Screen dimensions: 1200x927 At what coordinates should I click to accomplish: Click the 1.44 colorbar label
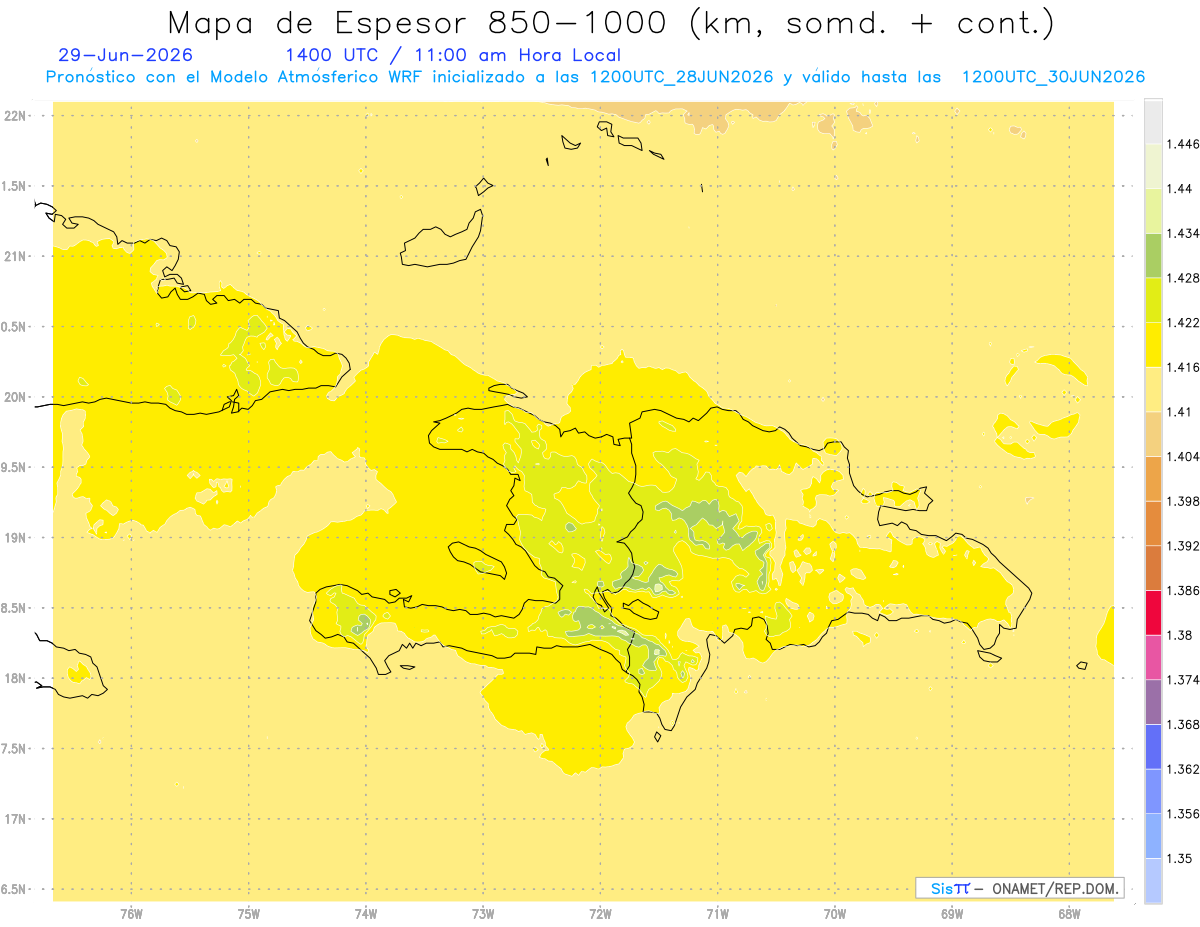tap(1179, 188)
